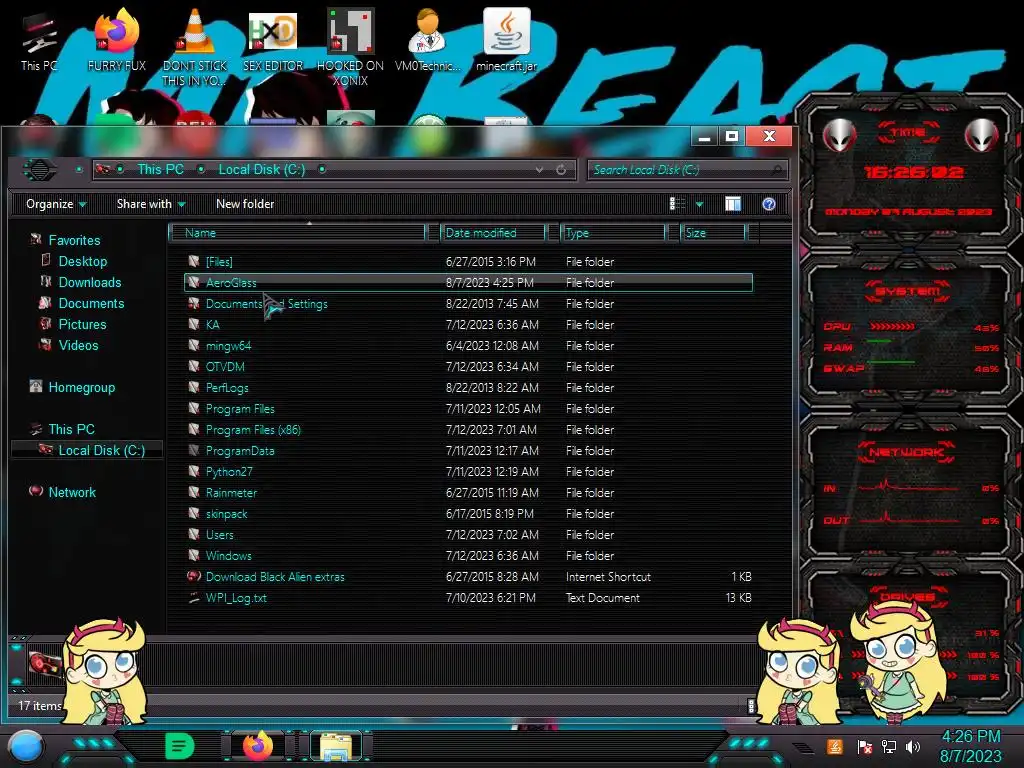
Task: Open the VM0Technic desktop shortcut
Action: coord(428,41)
